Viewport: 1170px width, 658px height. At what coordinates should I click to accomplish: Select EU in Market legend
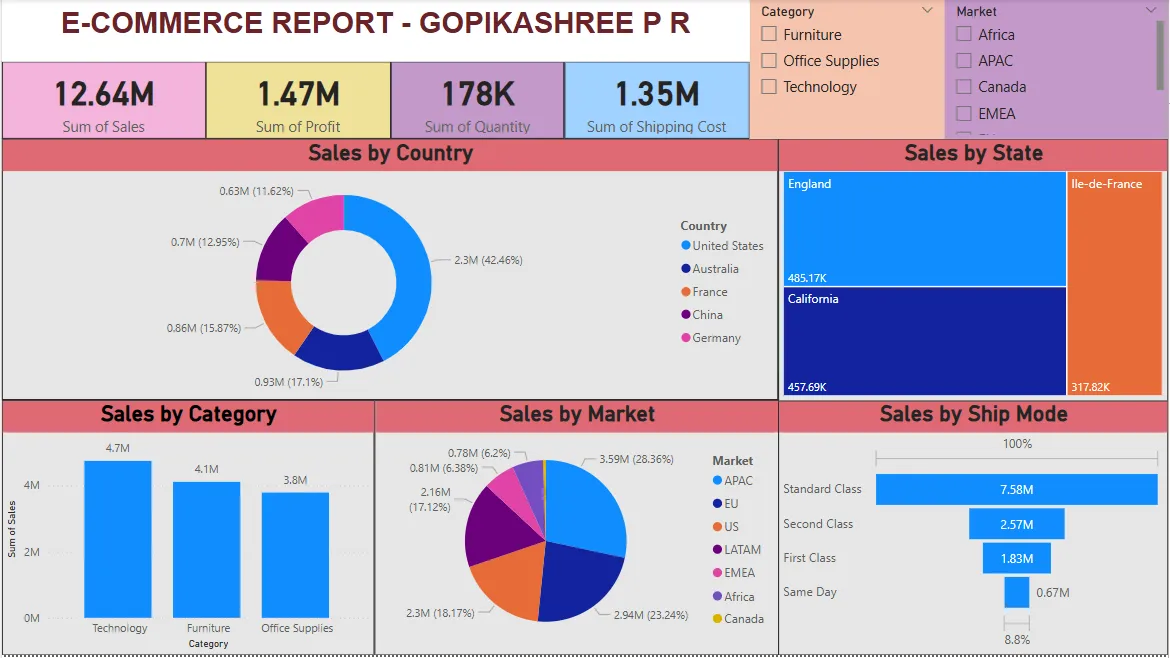click(x=725, y=504)
